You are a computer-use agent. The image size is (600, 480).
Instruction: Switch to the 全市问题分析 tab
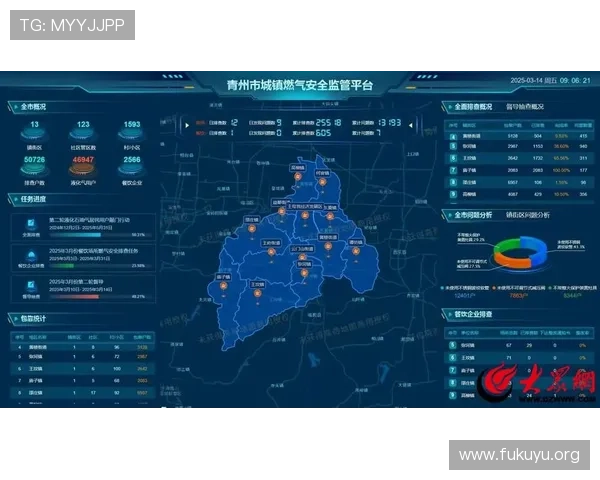point(473,215)
